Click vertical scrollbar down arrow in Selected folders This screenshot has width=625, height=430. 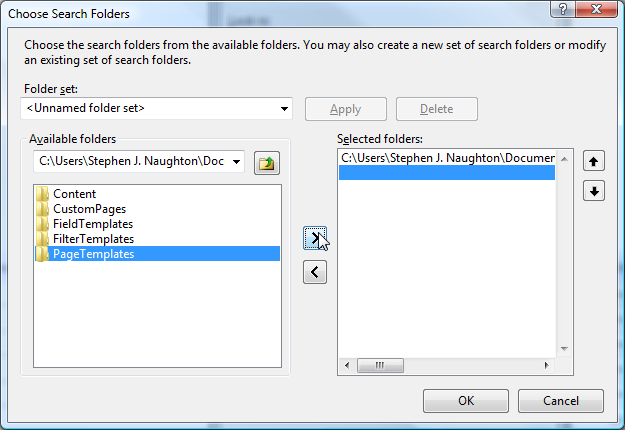click(564, 349)
